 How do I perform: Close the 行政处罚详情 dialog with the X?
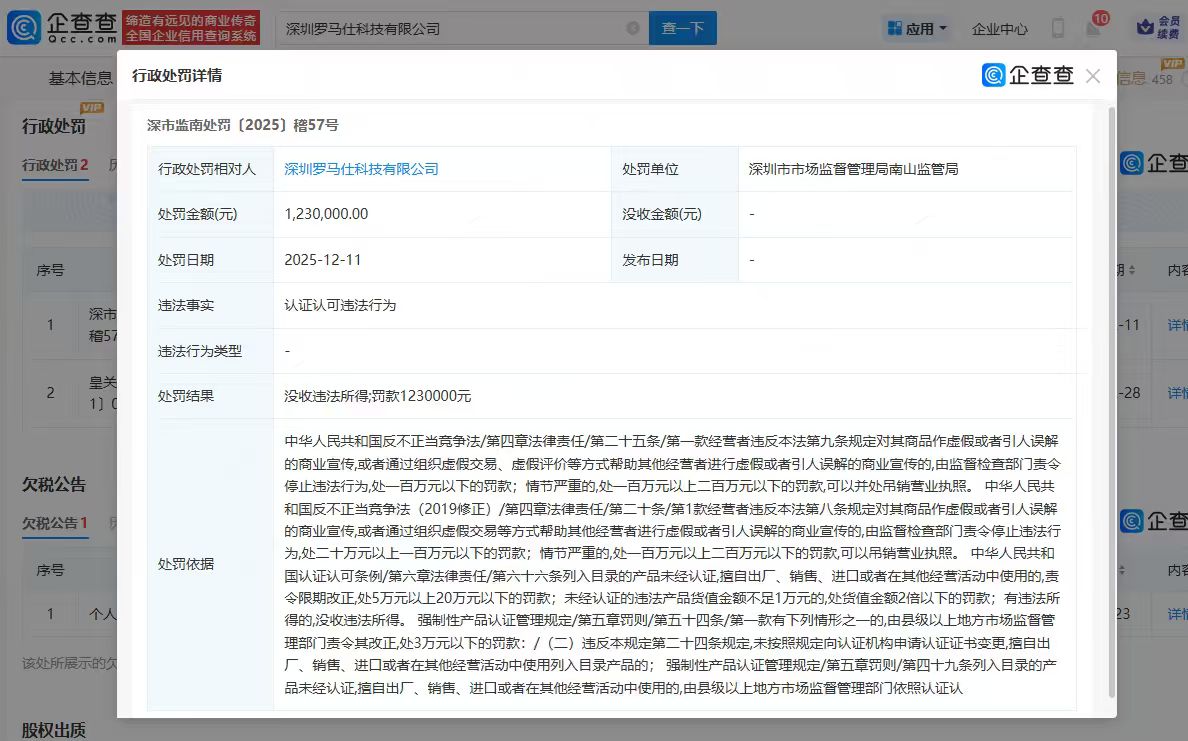[x=1094, y=76]
